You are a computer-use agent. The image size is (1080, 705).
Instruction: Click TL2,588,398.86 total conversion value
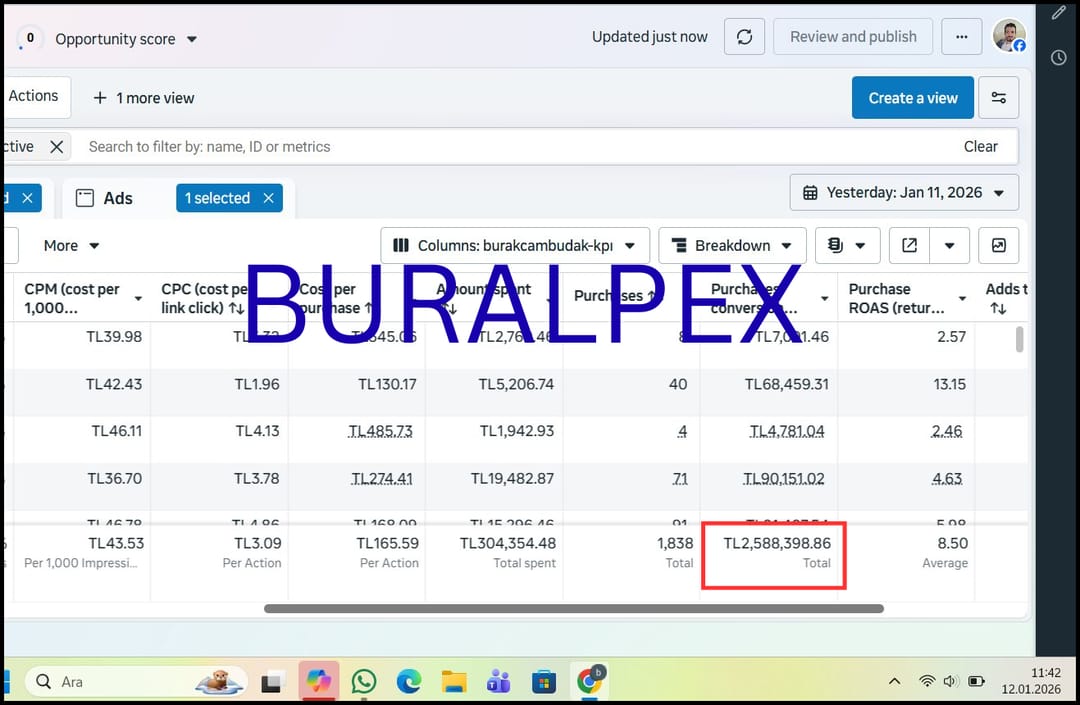pos(777,543)
